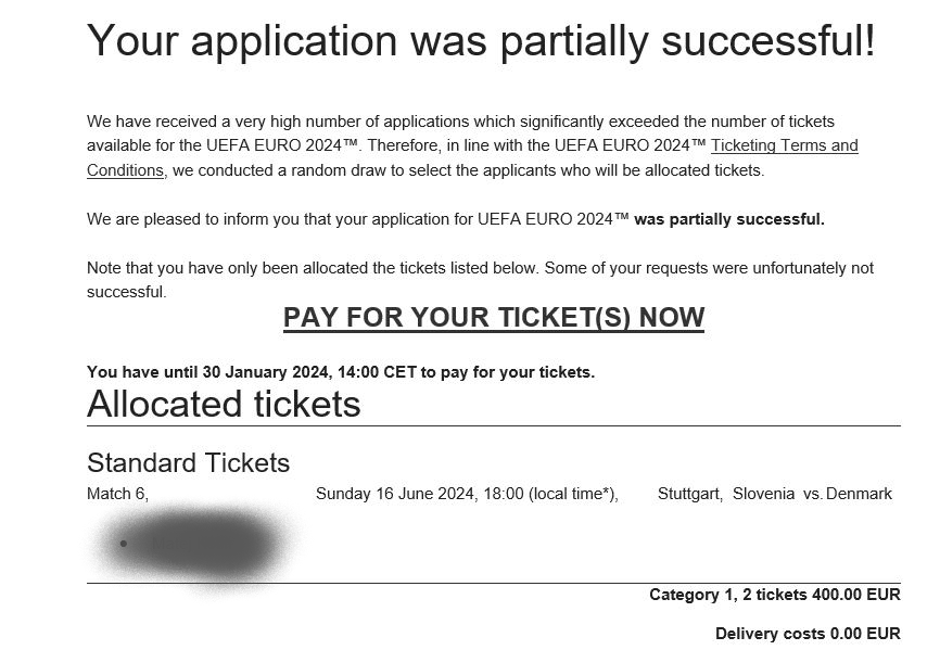Select the Allocated tickets heading
This screenshot has width=940, height=650.
tap(223, 404)
